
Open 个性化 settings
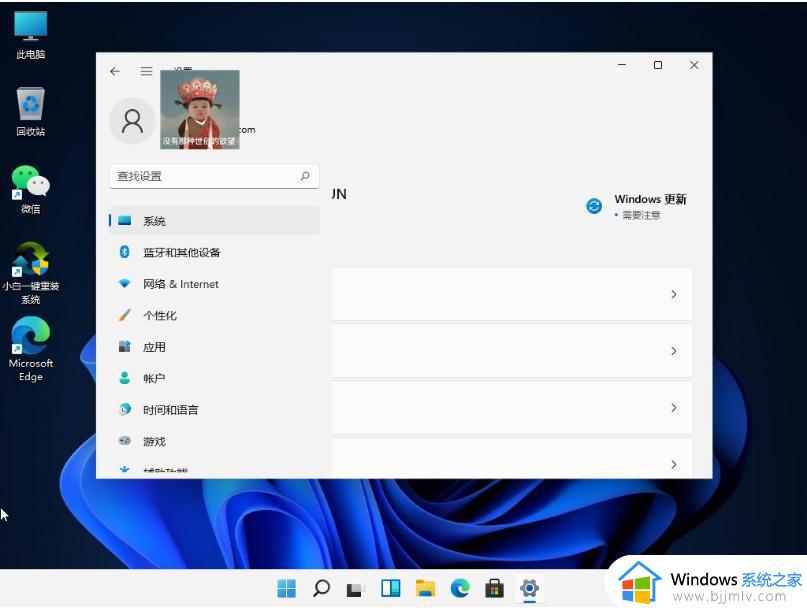(214, 315)
